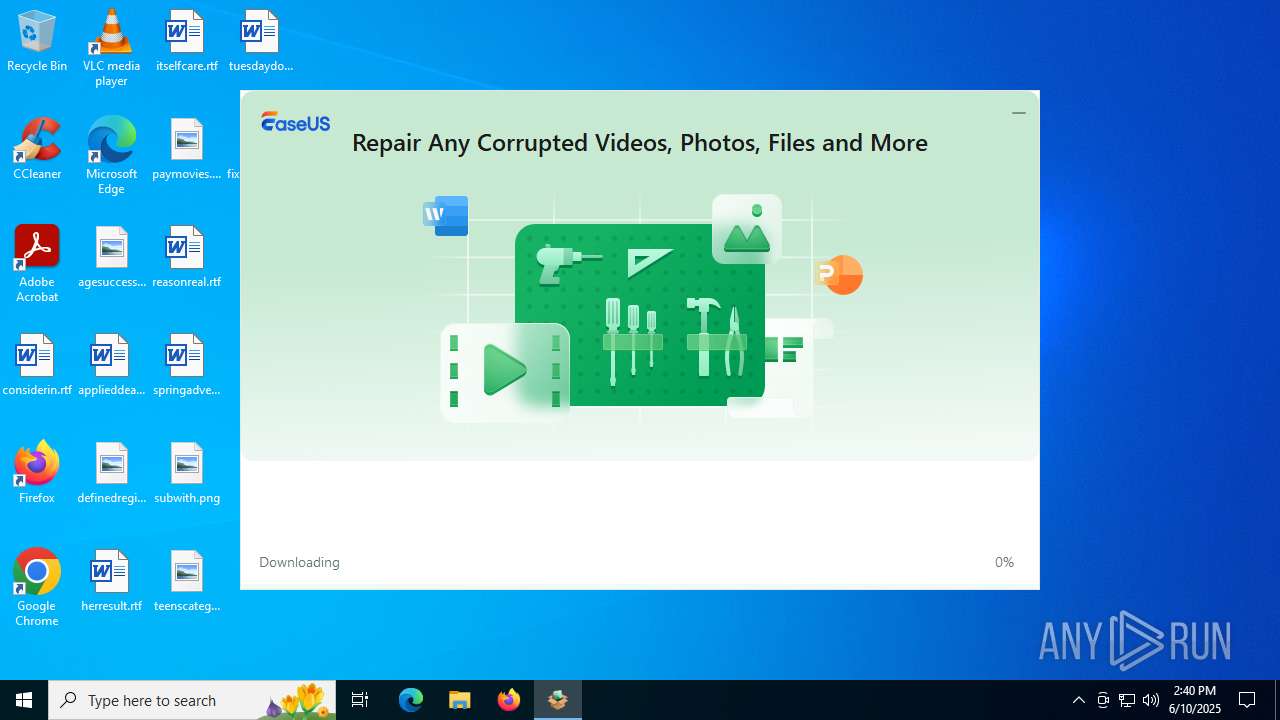The height and width of the screenshot is (720, 1280).
Task: Select the reasonreal.rtf document
Action: [x=186, y=258]
